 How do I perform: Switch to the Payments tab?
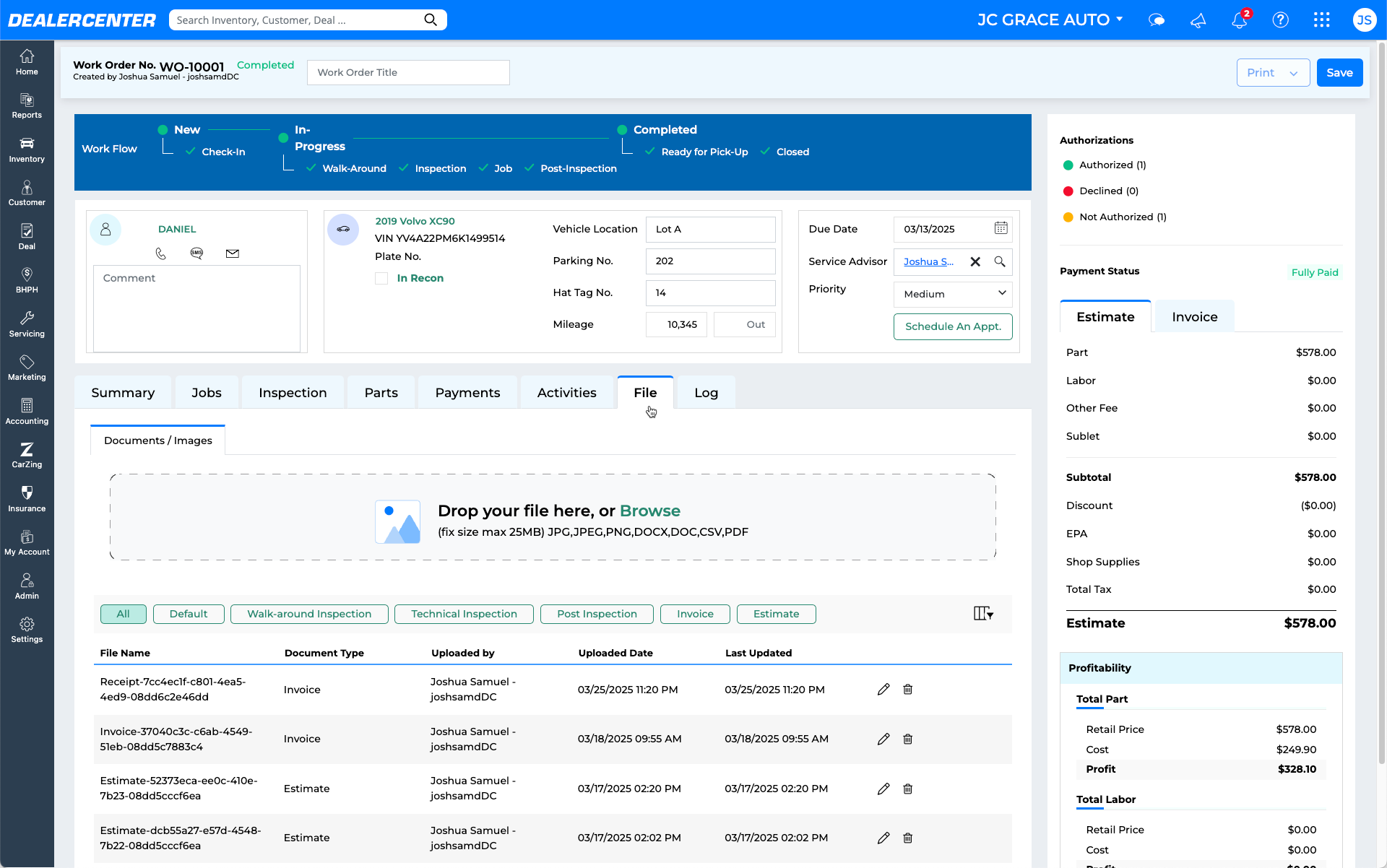coord(467,392)
